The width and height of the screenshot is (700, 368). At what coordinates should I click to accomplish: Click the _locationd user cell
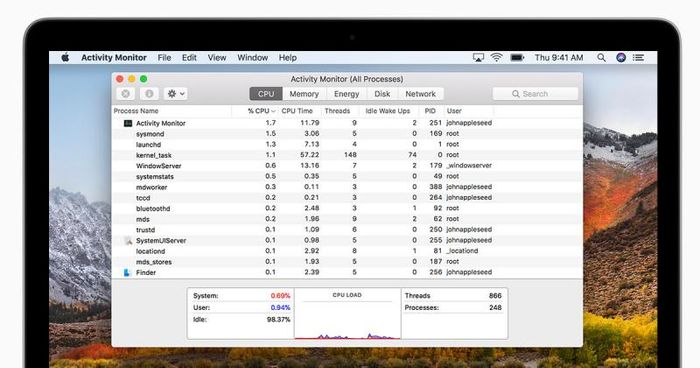point(462,251)
